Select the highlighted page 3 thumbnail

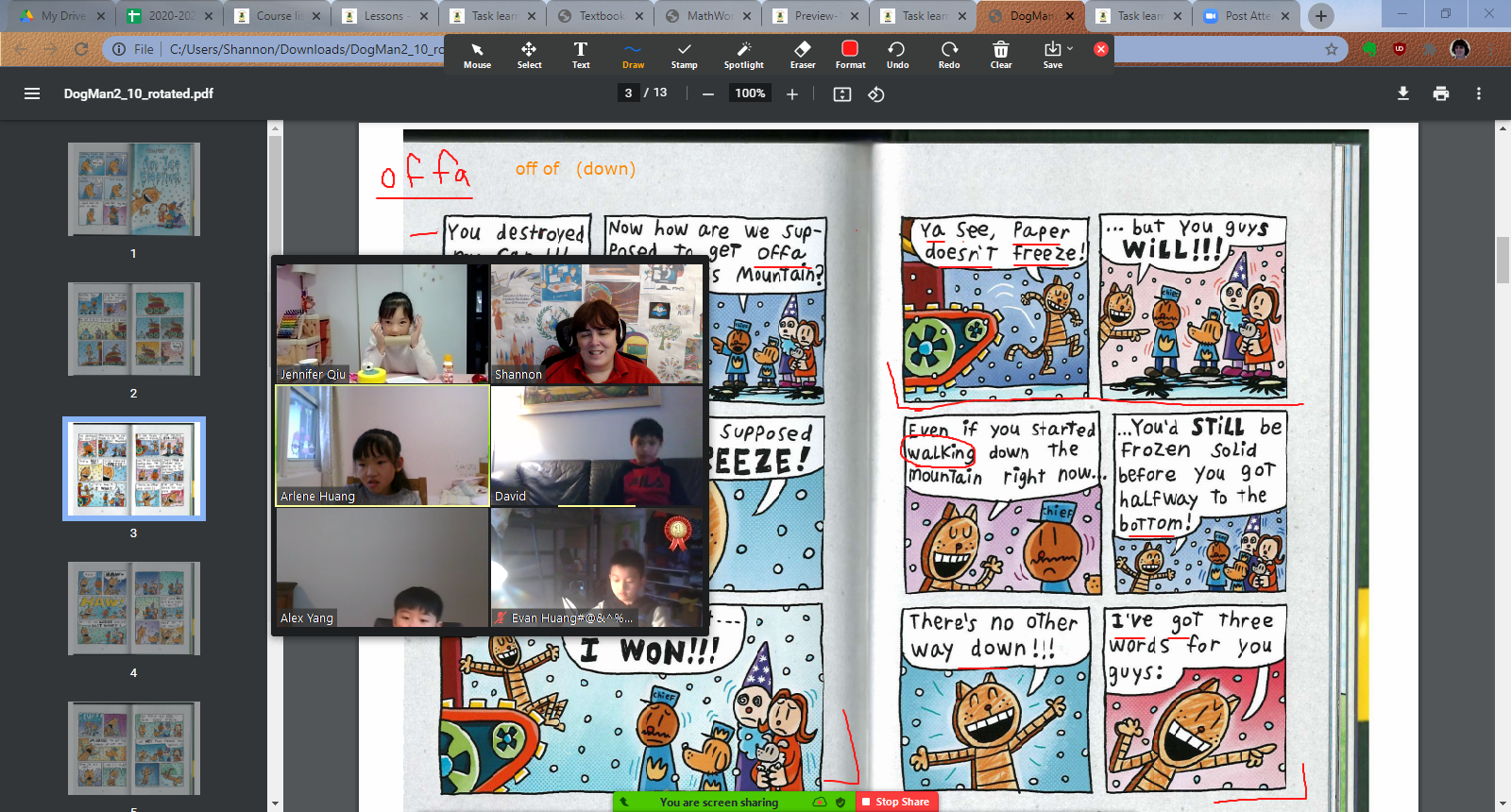[x=134, y=468]
